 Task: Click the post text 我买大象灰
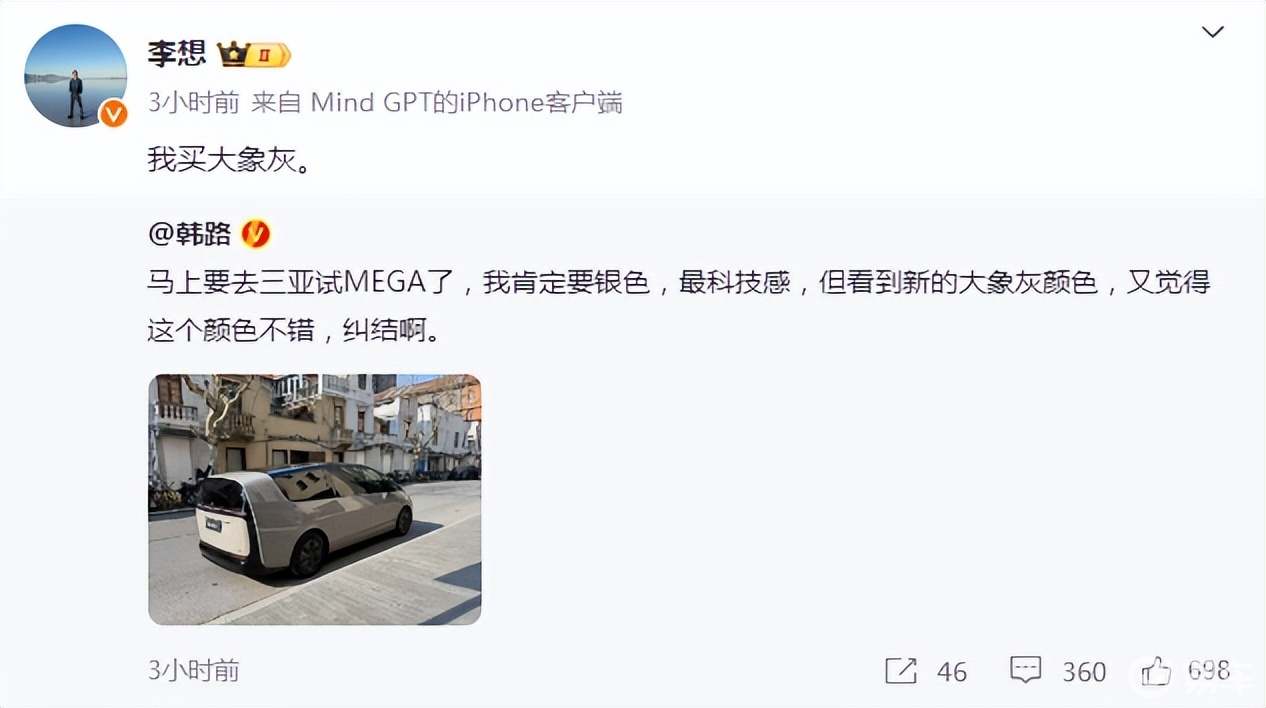point(229,159)
